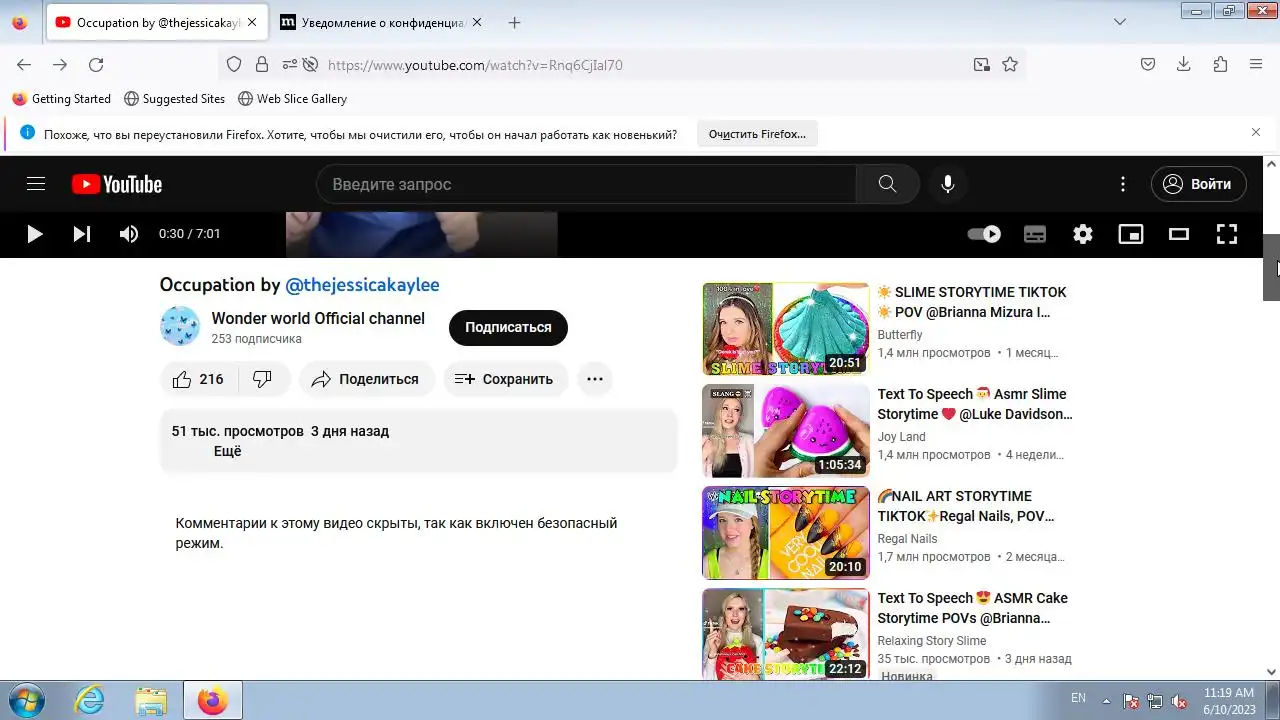Image resolution: width=1280 pixels, height=720 pixels.
Task: Open NAIL ART STORYTIME thumbnail
Action: click(x=786, y=533)
